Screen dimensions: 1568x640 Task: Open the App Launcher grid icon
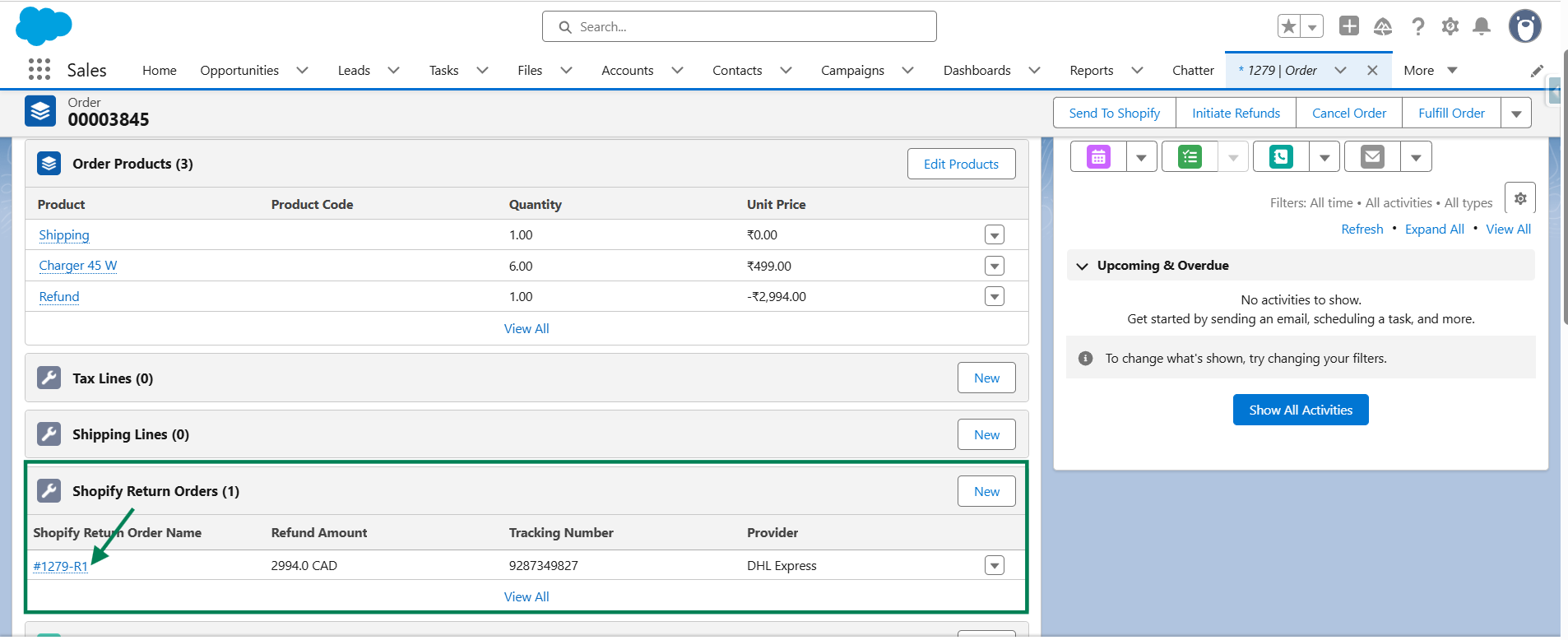[x=39, y=70]
